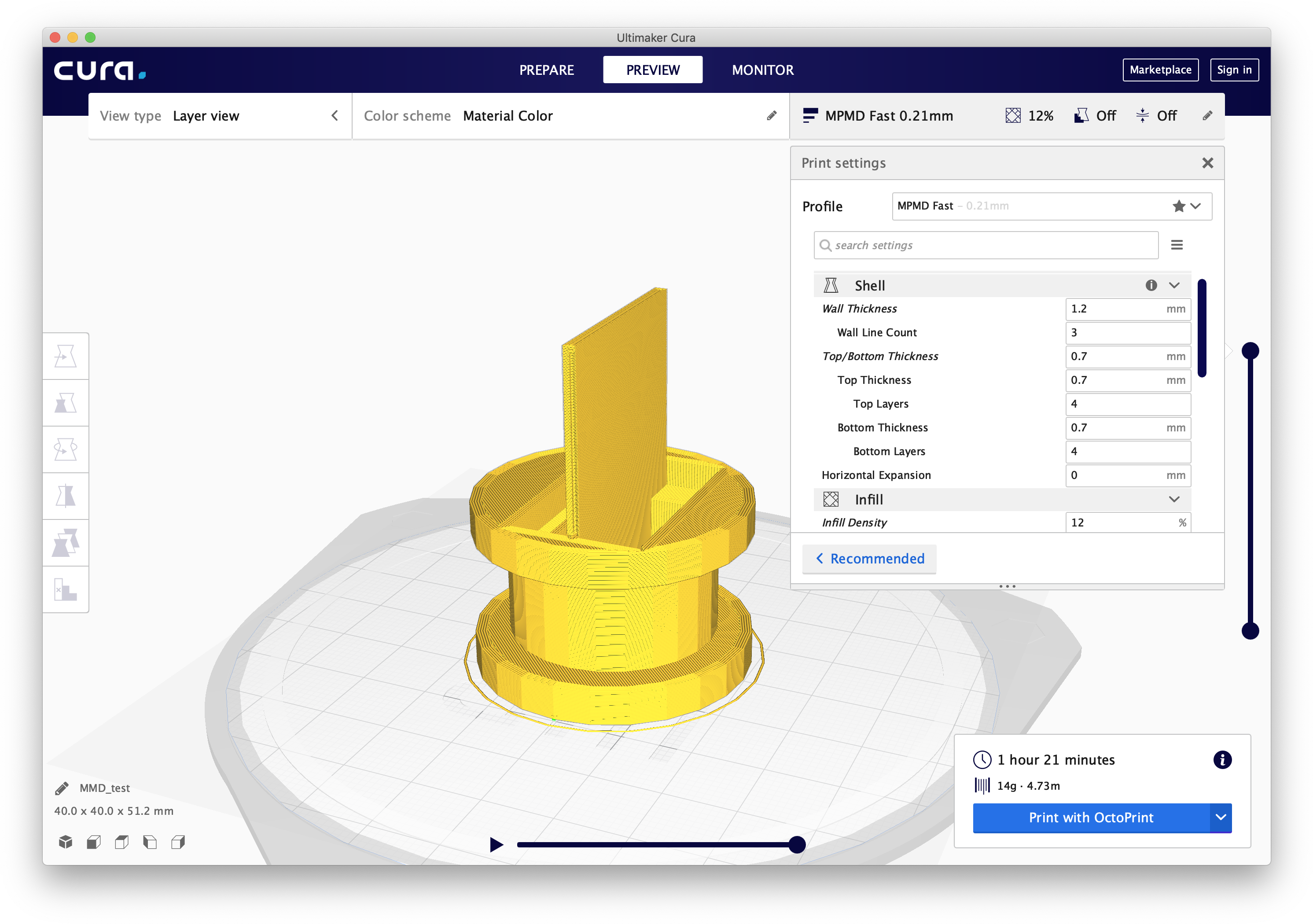Image resolution: width=1313 pixels, height=924 pixels.
Task: Select the Scale tool in left toolbar
Action: point(65,403)
